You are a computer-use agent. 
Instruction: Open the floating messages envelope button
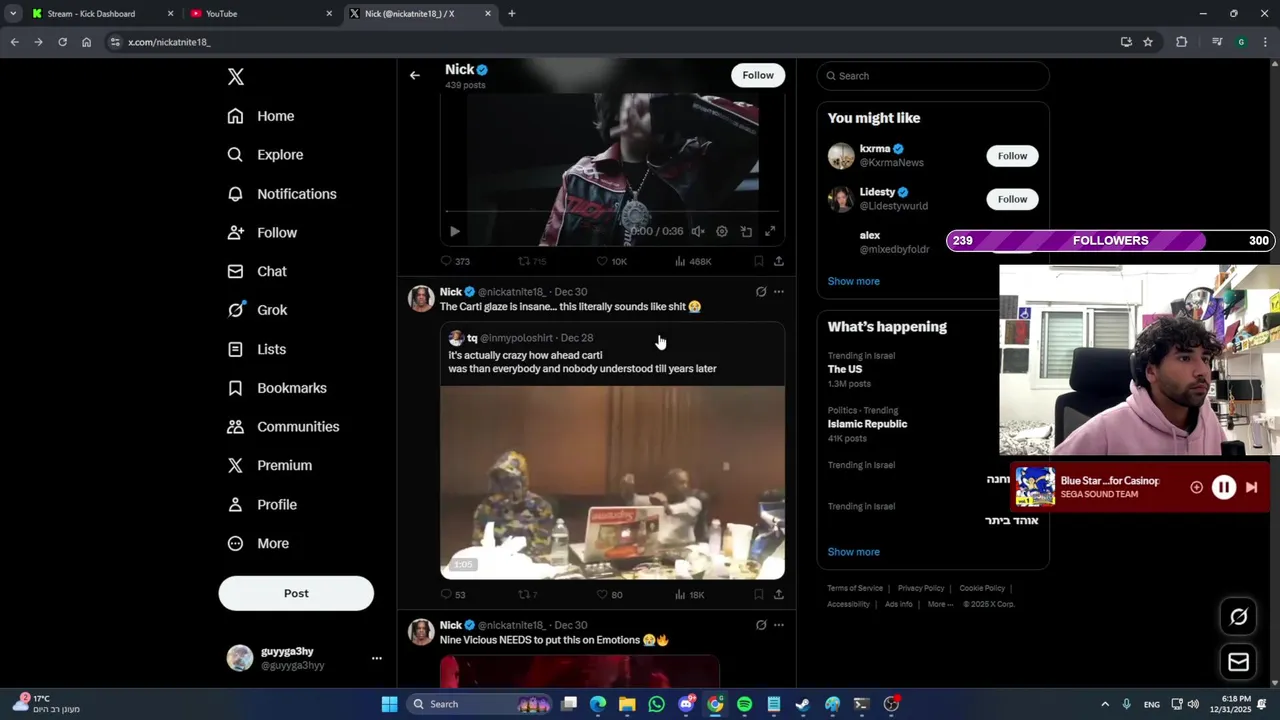[1238, 662]
